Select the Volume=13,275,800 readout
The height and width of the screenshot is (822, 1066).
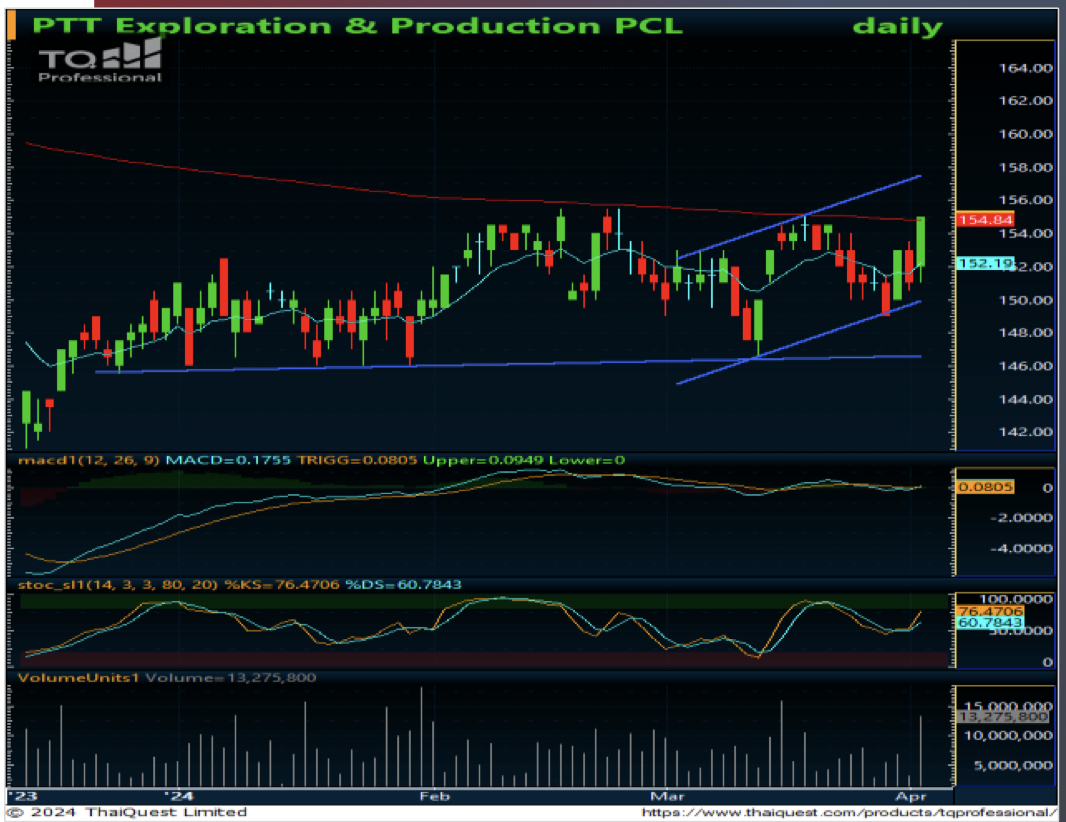coord(230,678)
